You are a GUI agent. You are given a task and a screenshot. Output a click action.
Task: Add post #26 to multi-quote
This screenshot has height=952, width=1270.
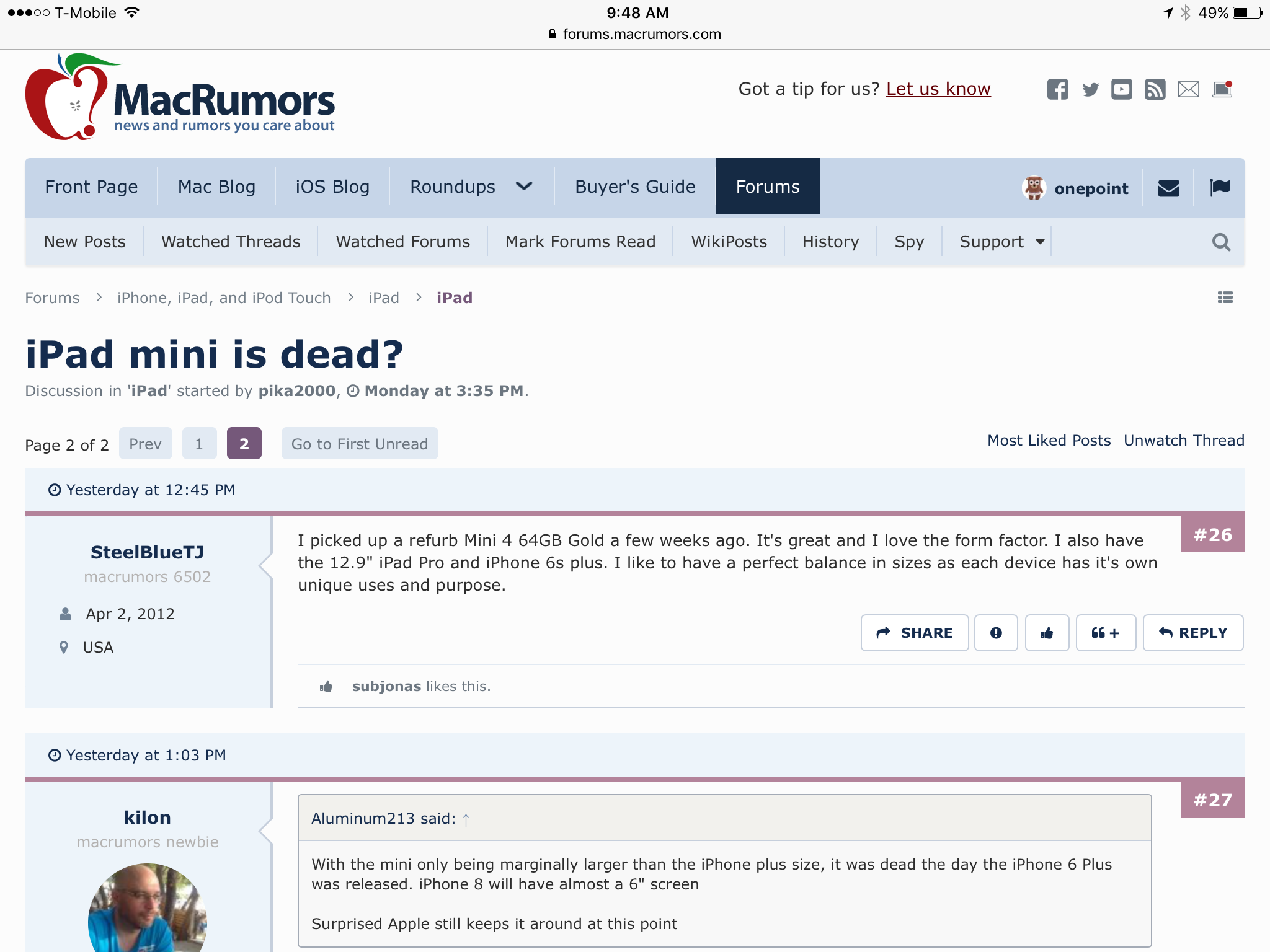click(x=1106, y=633)
